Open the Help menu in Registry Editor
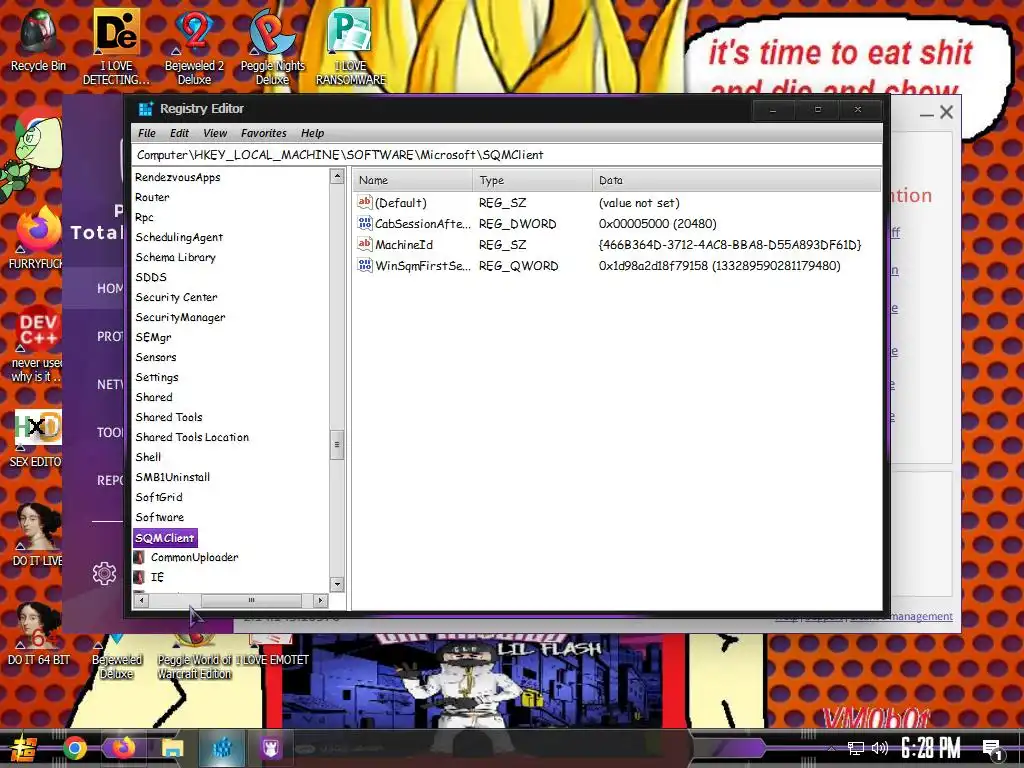Viewport: 1024px width, 768px height. pos(312,133)
